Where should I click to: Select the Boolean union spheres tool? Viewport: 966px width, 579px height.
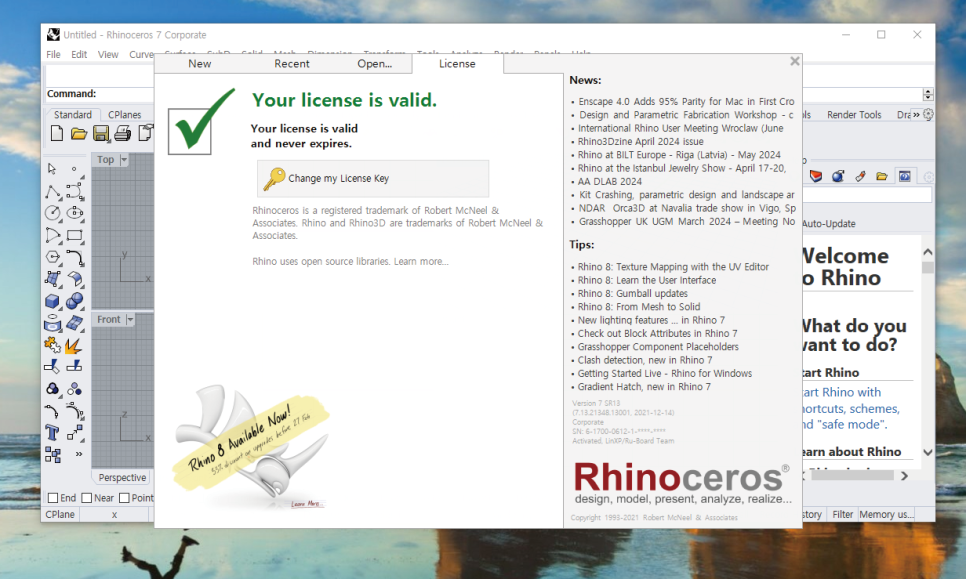[x=75, y=301]
